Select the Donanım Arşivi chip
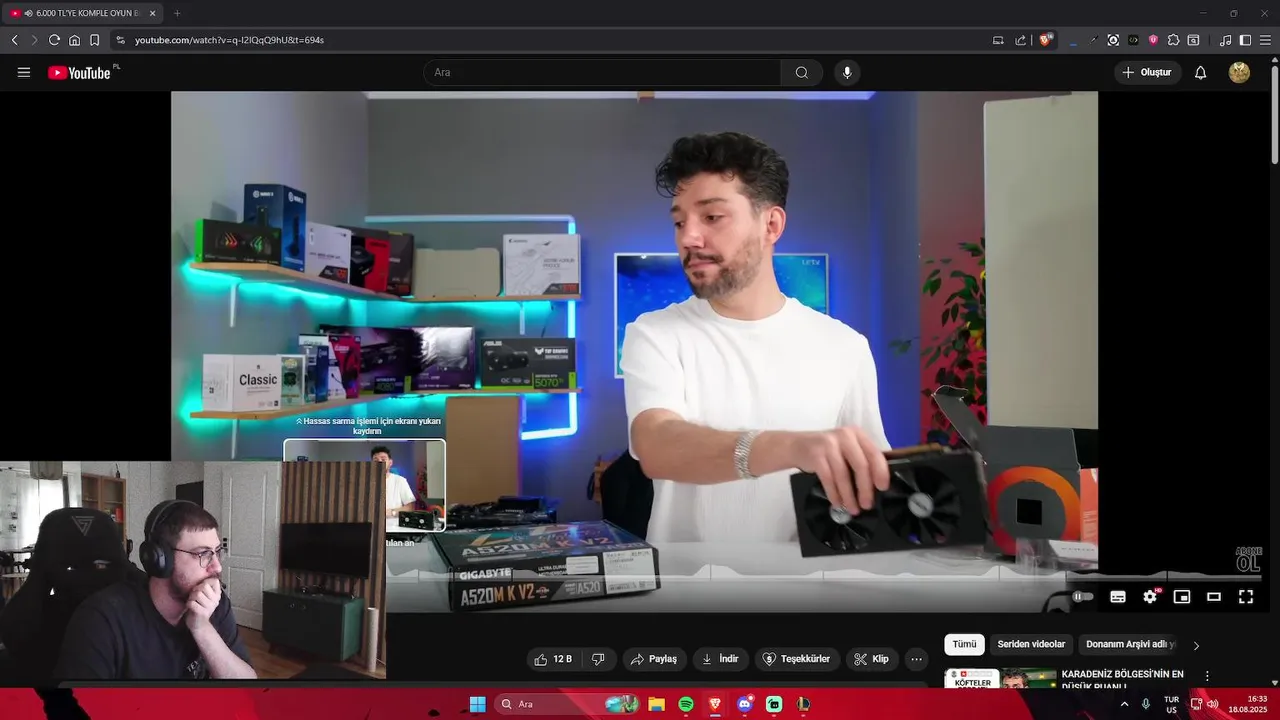The height and width of the screenshot is (720, 1280). 1128,645
